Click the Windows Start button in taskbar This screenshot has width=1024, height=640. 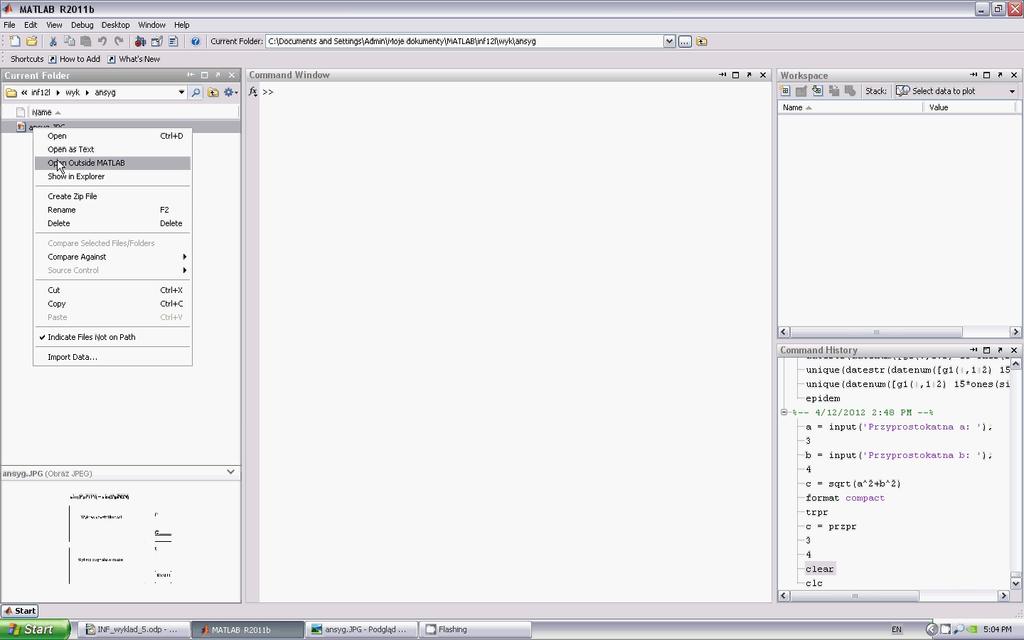click(x=35, y=630)
